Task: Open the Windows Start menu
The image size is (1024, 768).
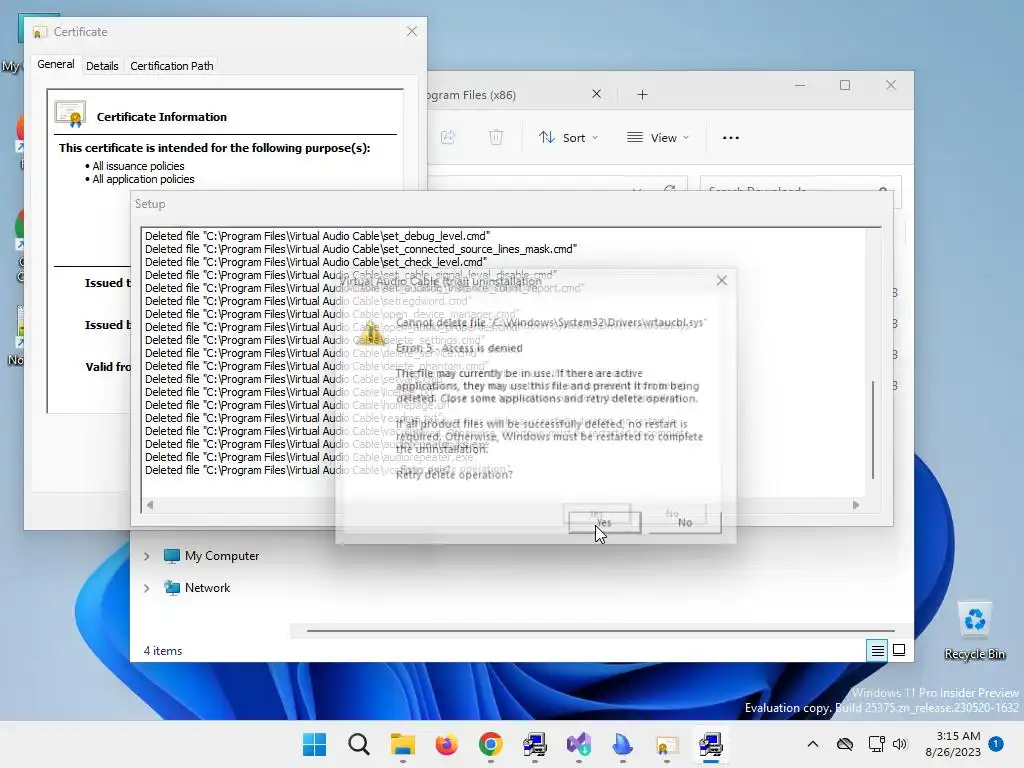Action: pyautogui.click(x=314, y=744)
